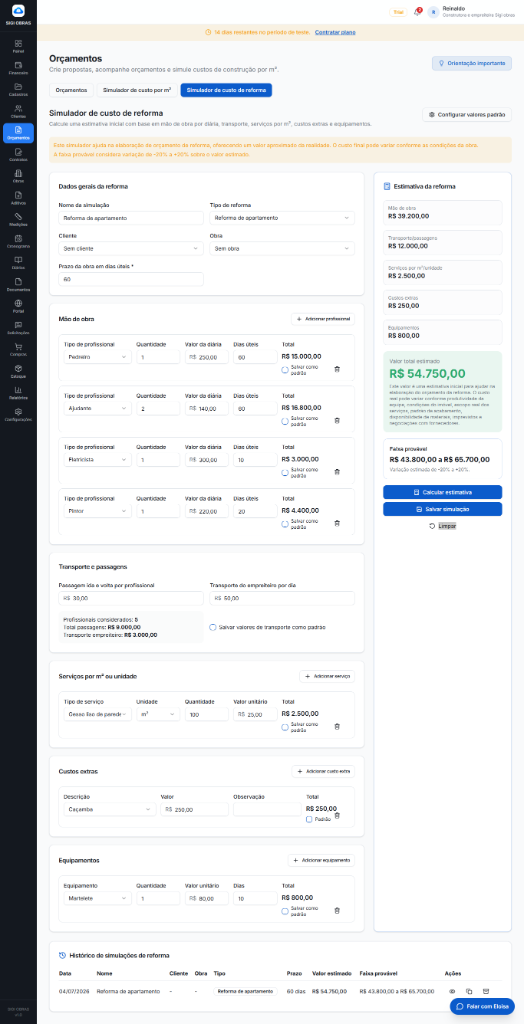
Task: Select Orçamentos in the sidebar
Action: point(18,133)
